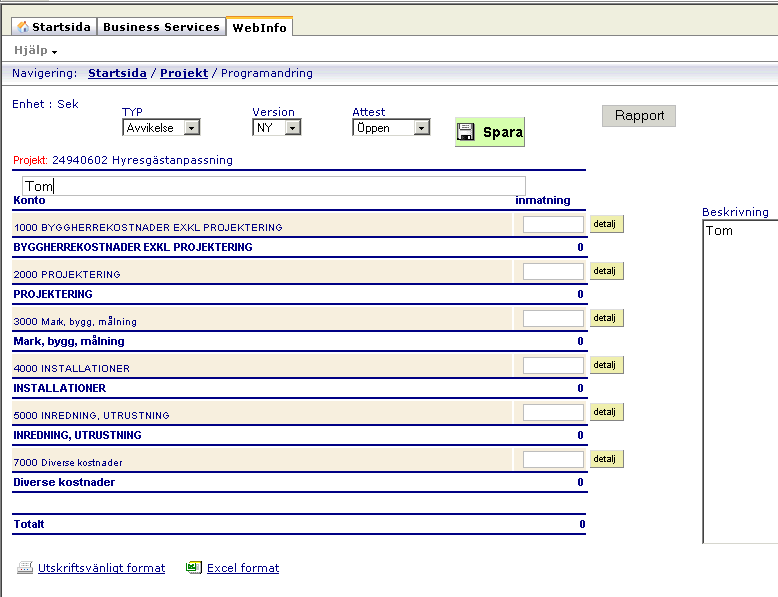This screenshot has width=778, height=597.
Task: Follow the Projekt breadcrumb link
Action: (x=184, y=73)
